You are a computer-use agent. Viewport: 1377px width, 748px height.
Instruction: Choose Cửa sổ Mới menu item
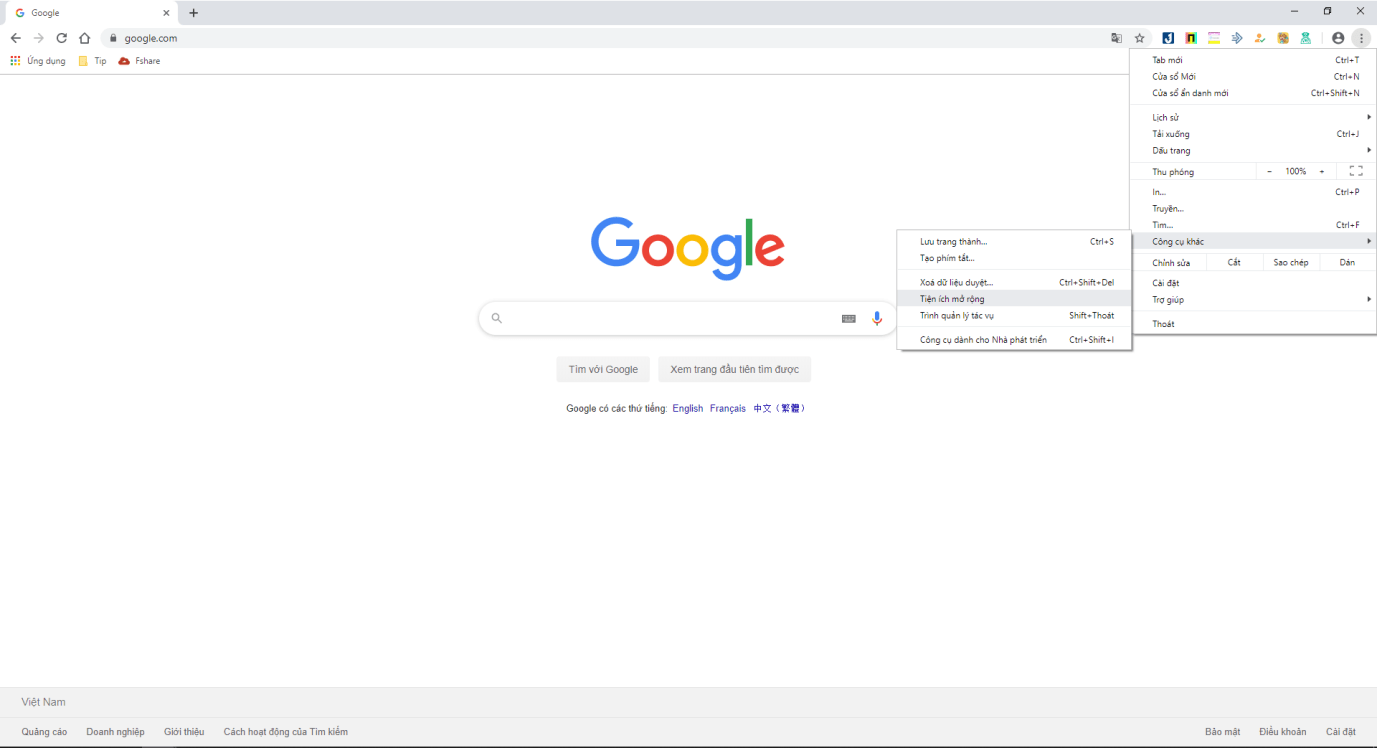coord(1254,77)
